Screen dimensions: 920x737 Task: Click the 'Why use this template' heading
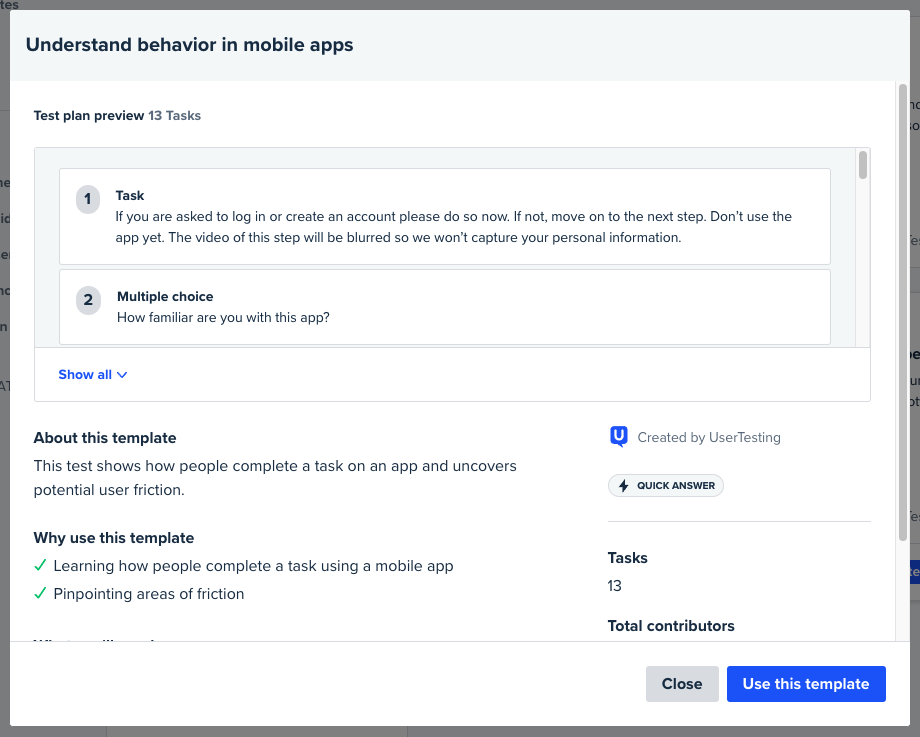tap(114, 538)
